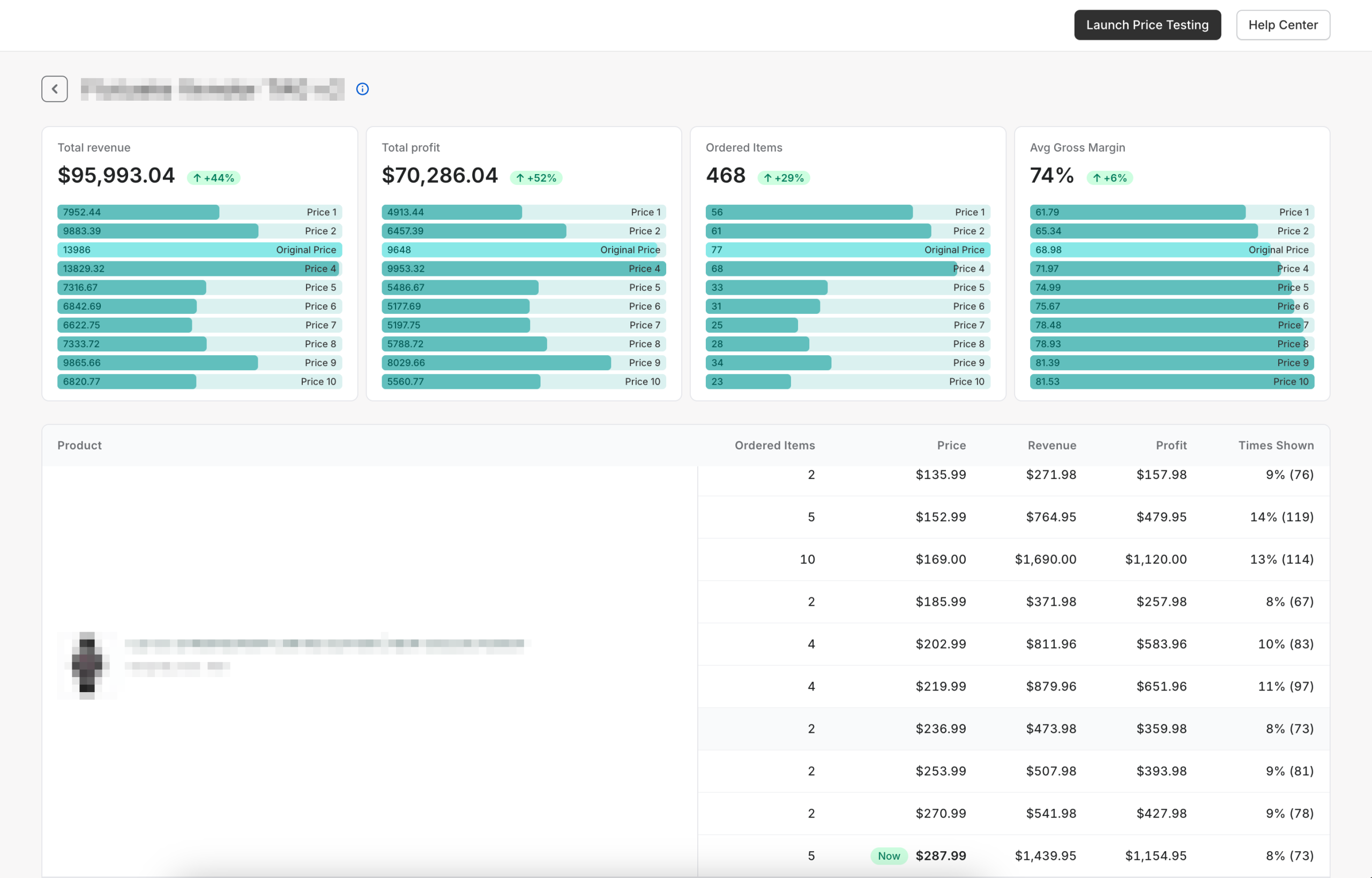Click the +52% profit growth badge
The width and height of the screenshot is (1372, 878).
535,177
